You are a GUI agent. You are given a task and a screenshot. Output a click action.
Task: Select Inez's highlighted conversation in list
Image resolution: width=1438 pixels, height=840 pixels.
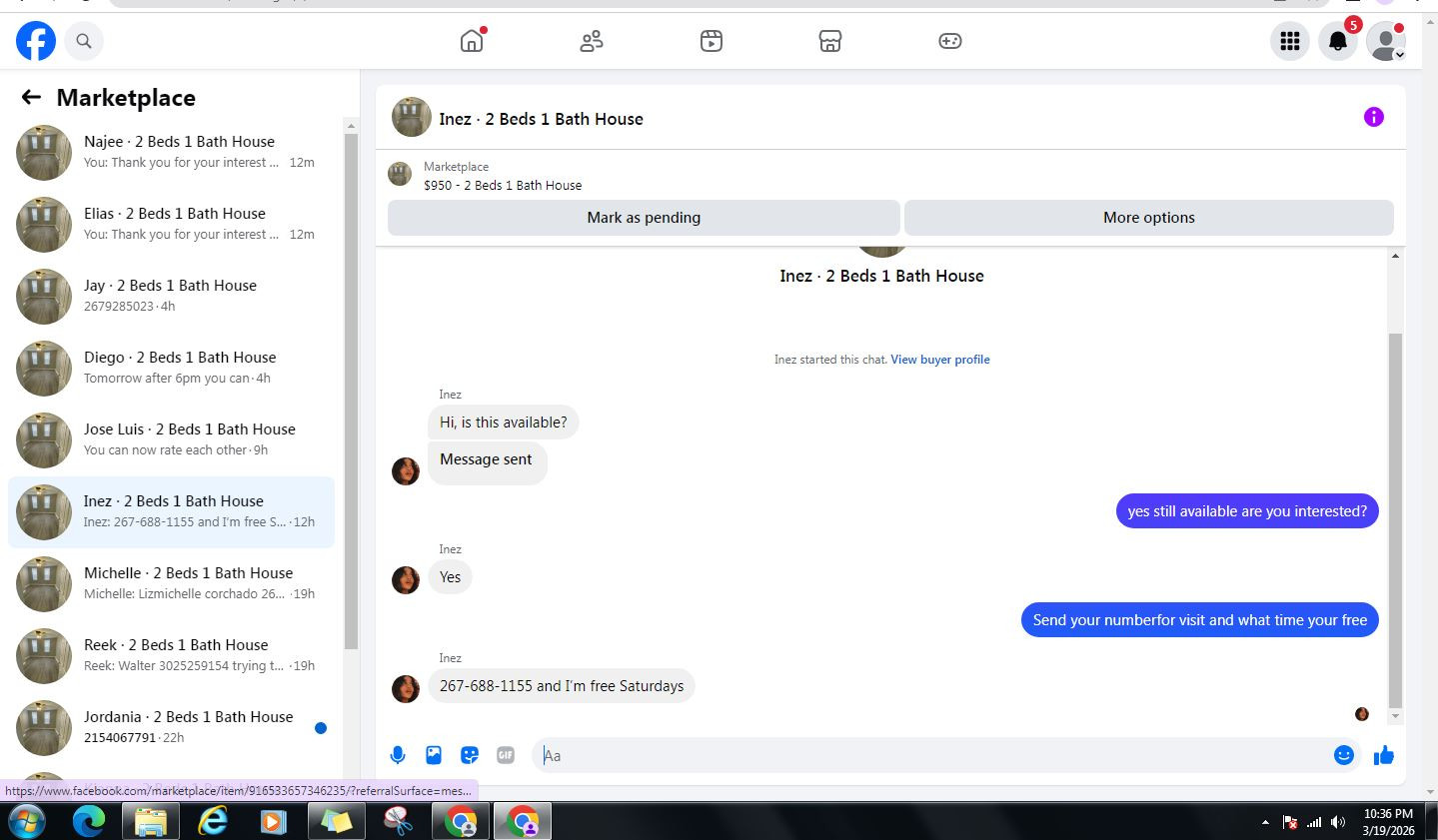(x=172, y=512)
